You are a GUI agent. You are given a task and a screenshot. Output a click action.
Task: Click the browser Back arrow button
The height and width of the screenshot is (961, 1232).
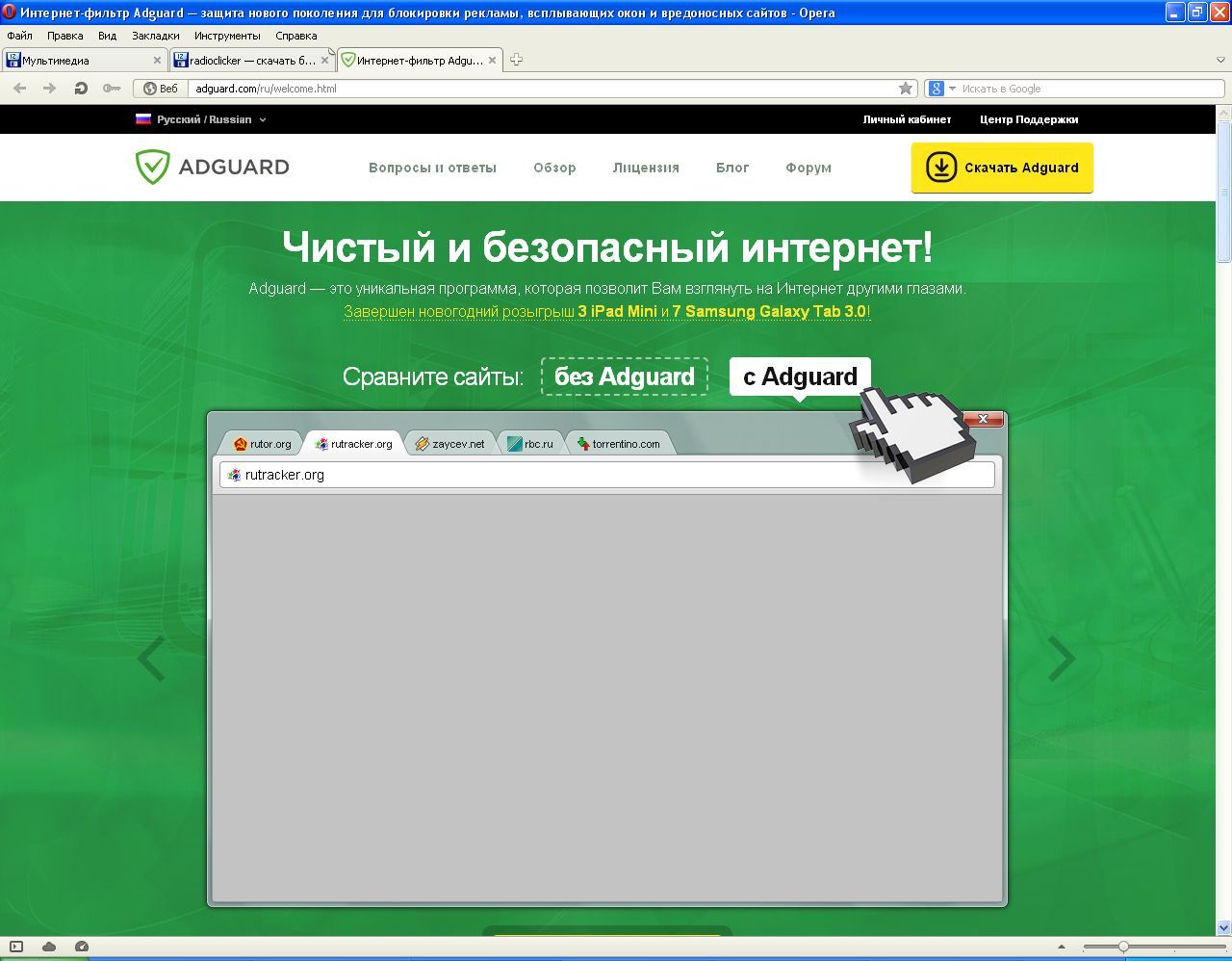pos(19,89)
